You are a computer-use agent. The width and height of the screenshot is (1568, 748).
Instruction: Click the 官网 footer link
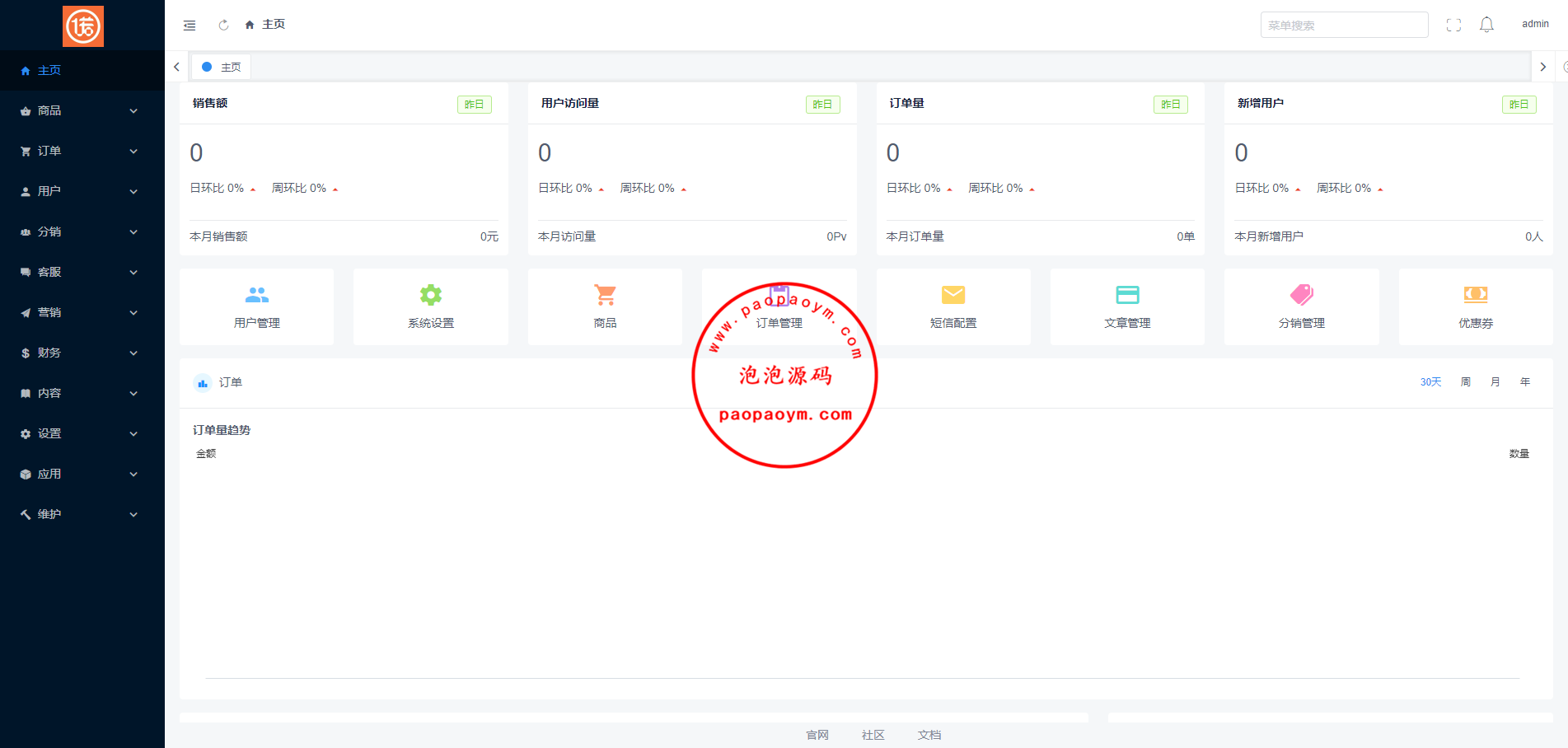(817, 735)
